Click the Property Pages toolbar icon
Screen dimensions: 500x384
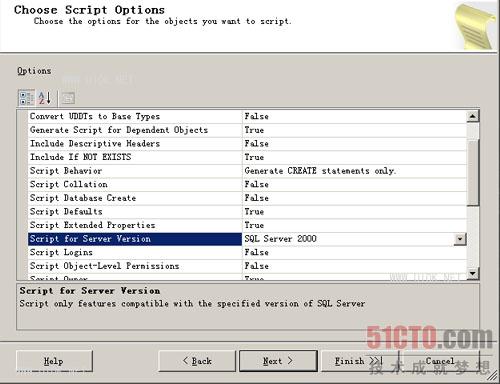pos(68,98)
